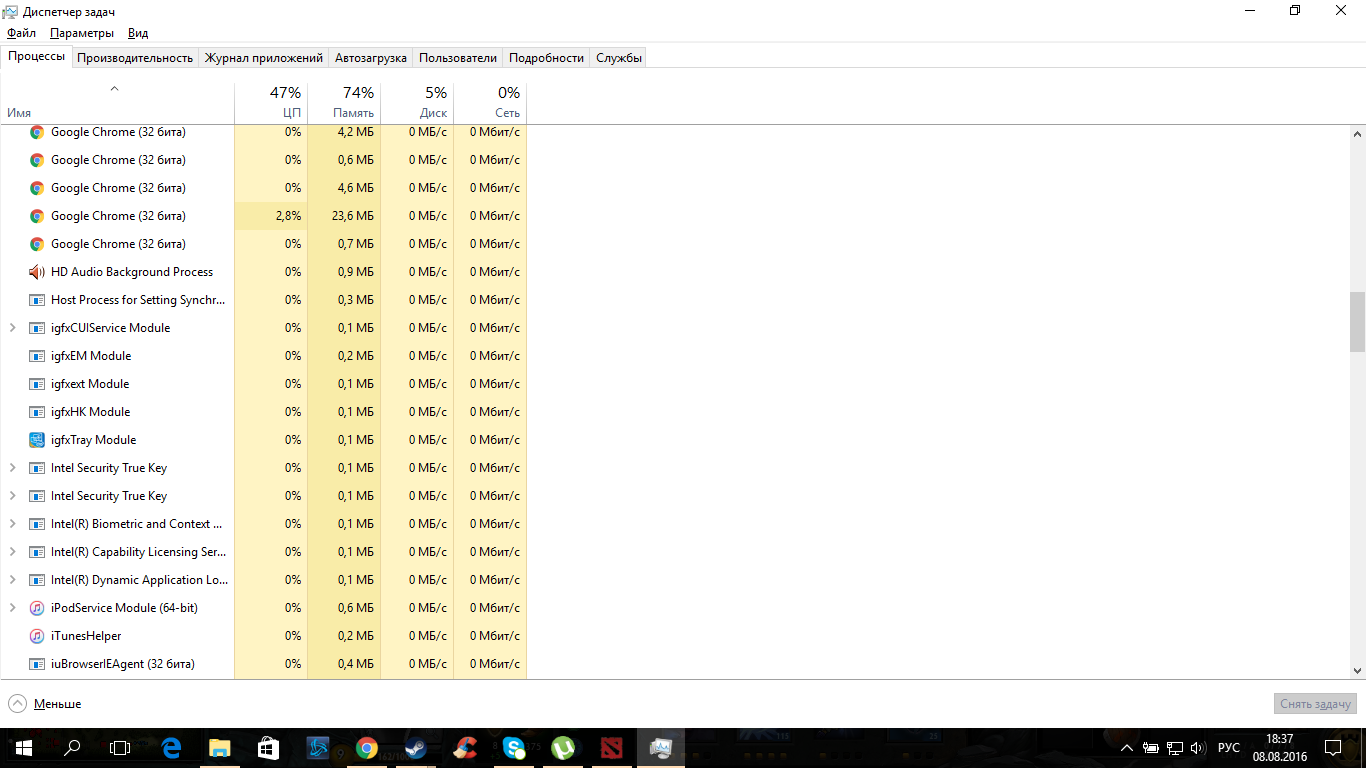Sort processes by the ЦП column
This screenshot has height=768, width=1366.
pyautogui.click(x=271, y=102)
